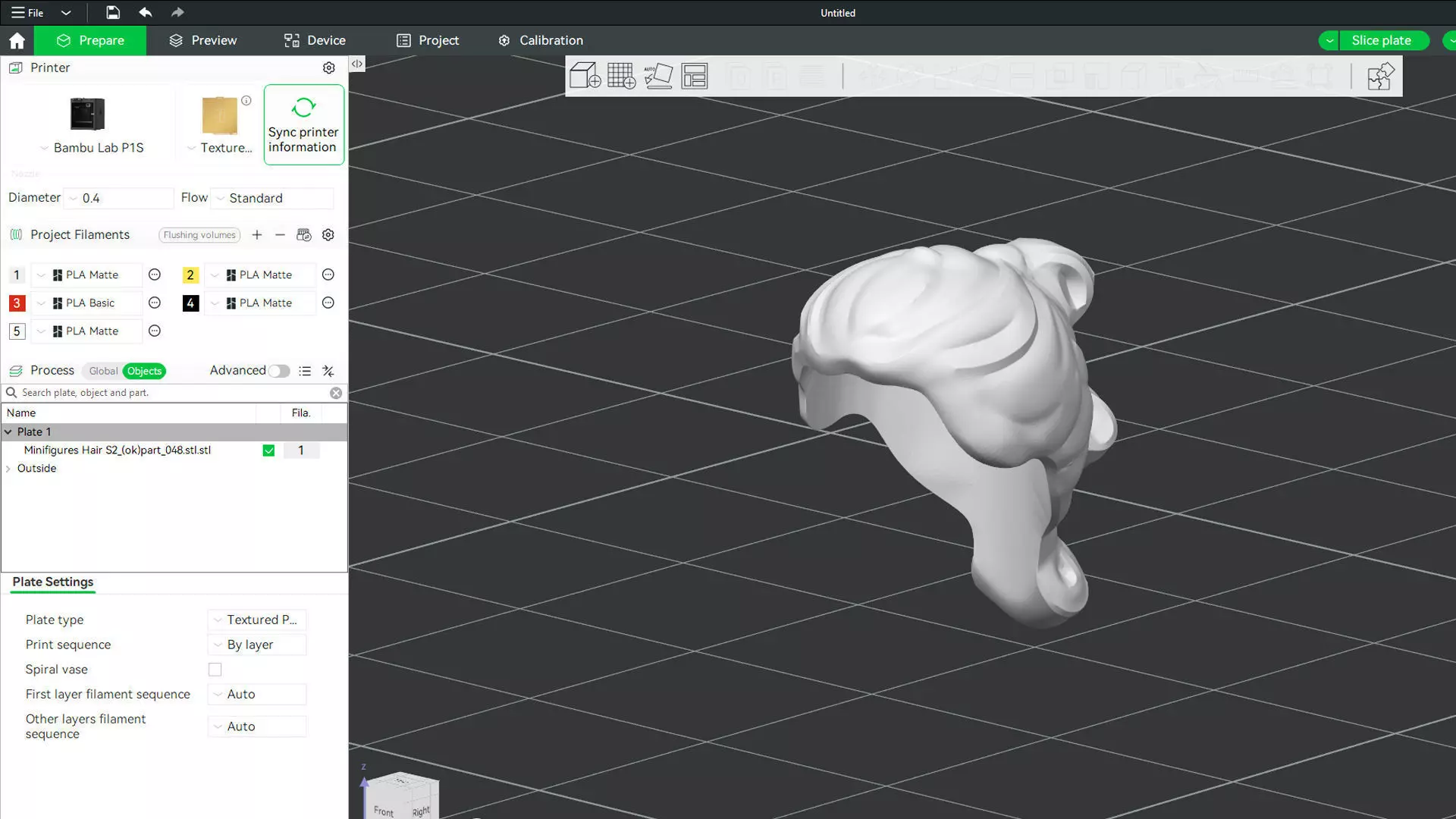
Task: Enable the Spiral vase checkbox
Action: [x=215, y=670]
